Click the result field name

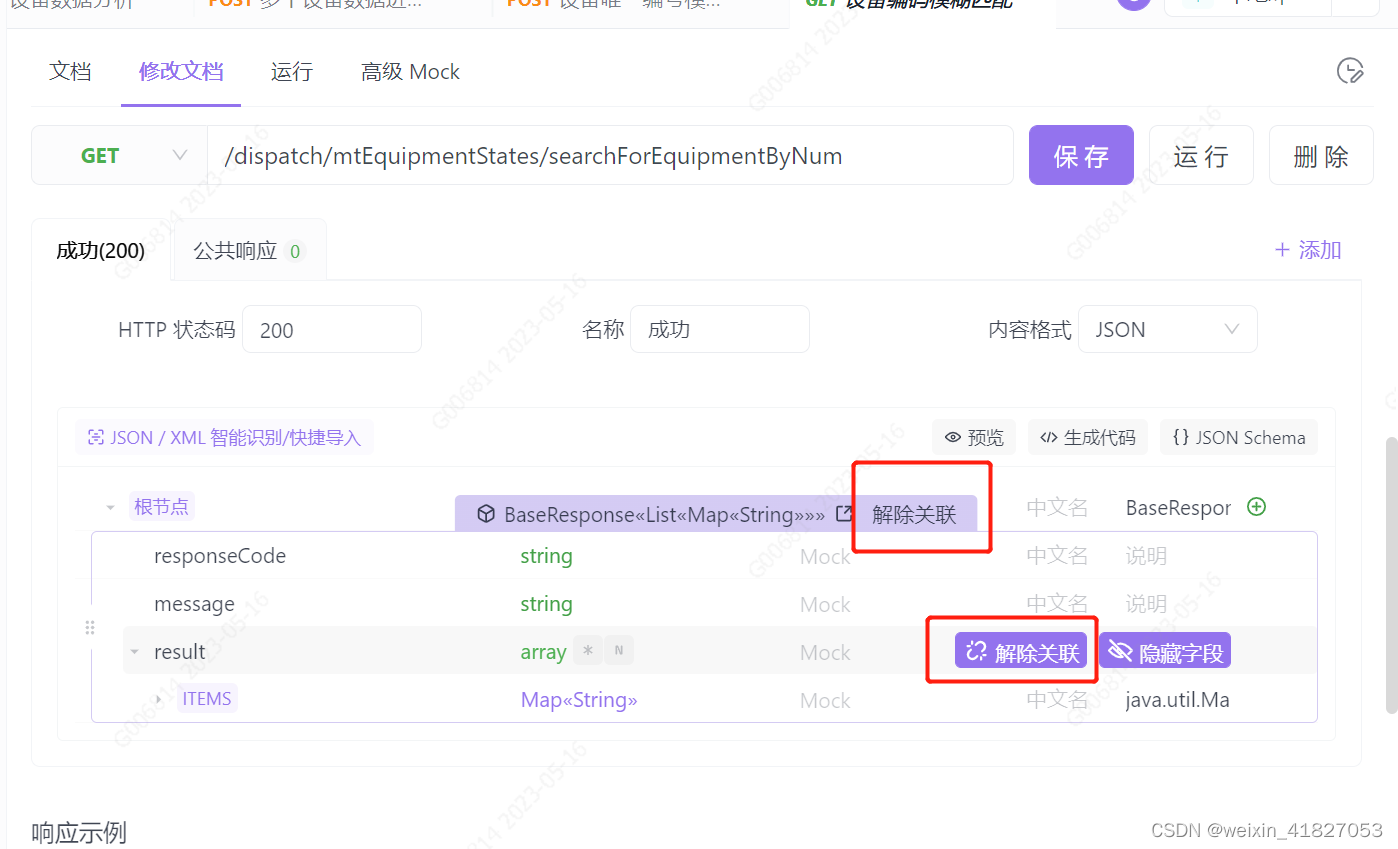click(x=179, y=652)
